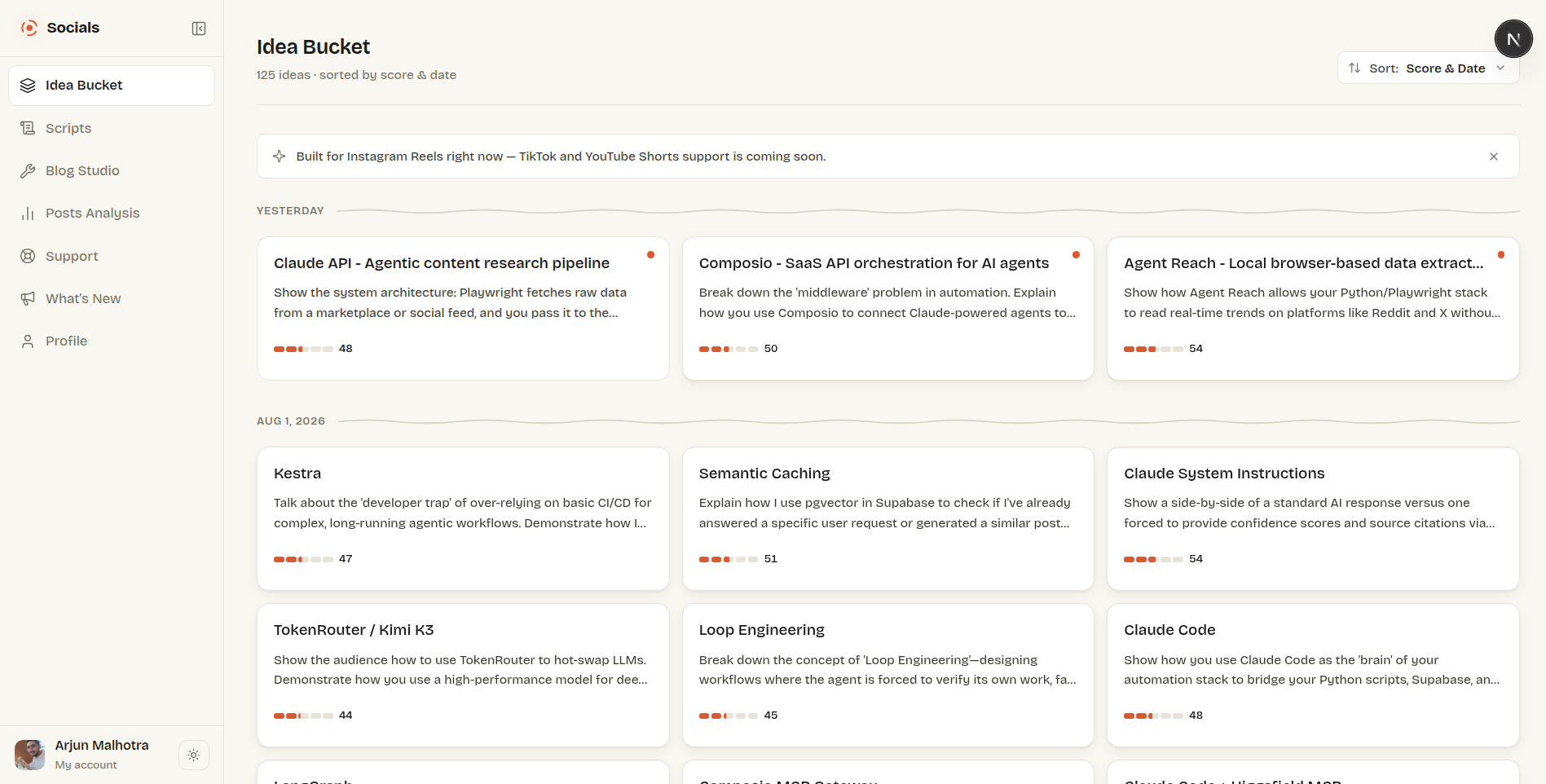Click score value 44 on TokenRouter card
The height and width of the screenshot is (784, 1546).
346,716
